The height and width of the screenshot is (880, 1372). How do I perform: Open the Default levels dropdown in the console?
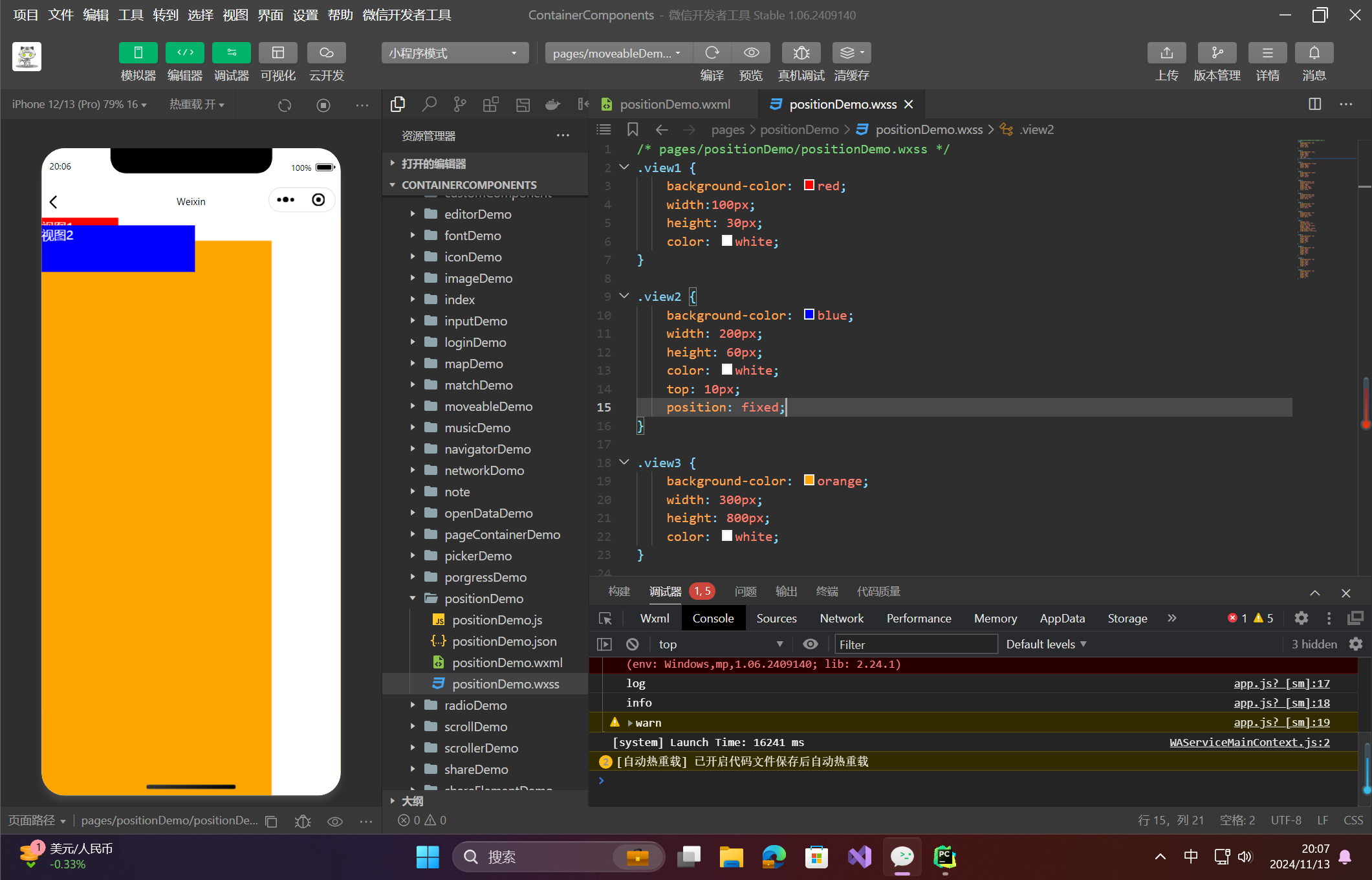(x=1046, y=644)
